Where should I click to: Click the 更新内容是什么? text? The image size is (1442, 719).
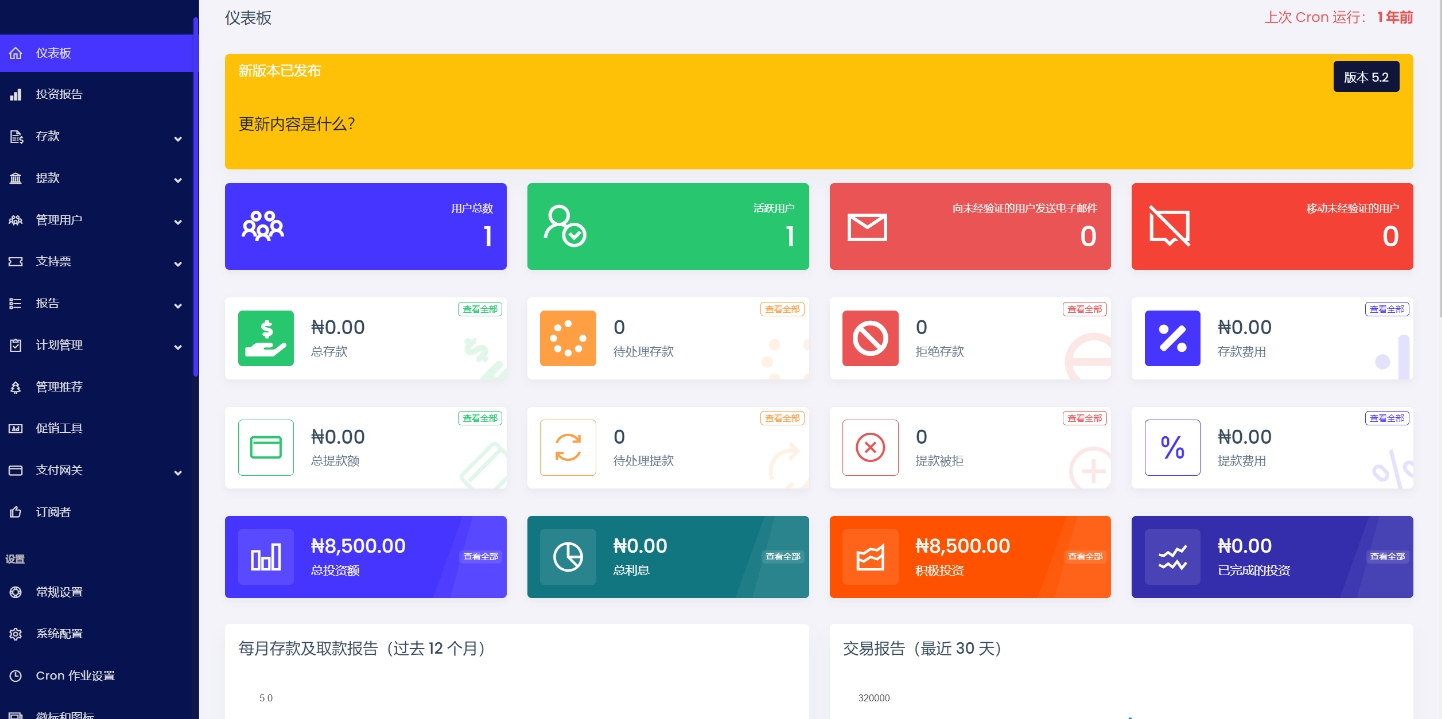coord(297,125)
